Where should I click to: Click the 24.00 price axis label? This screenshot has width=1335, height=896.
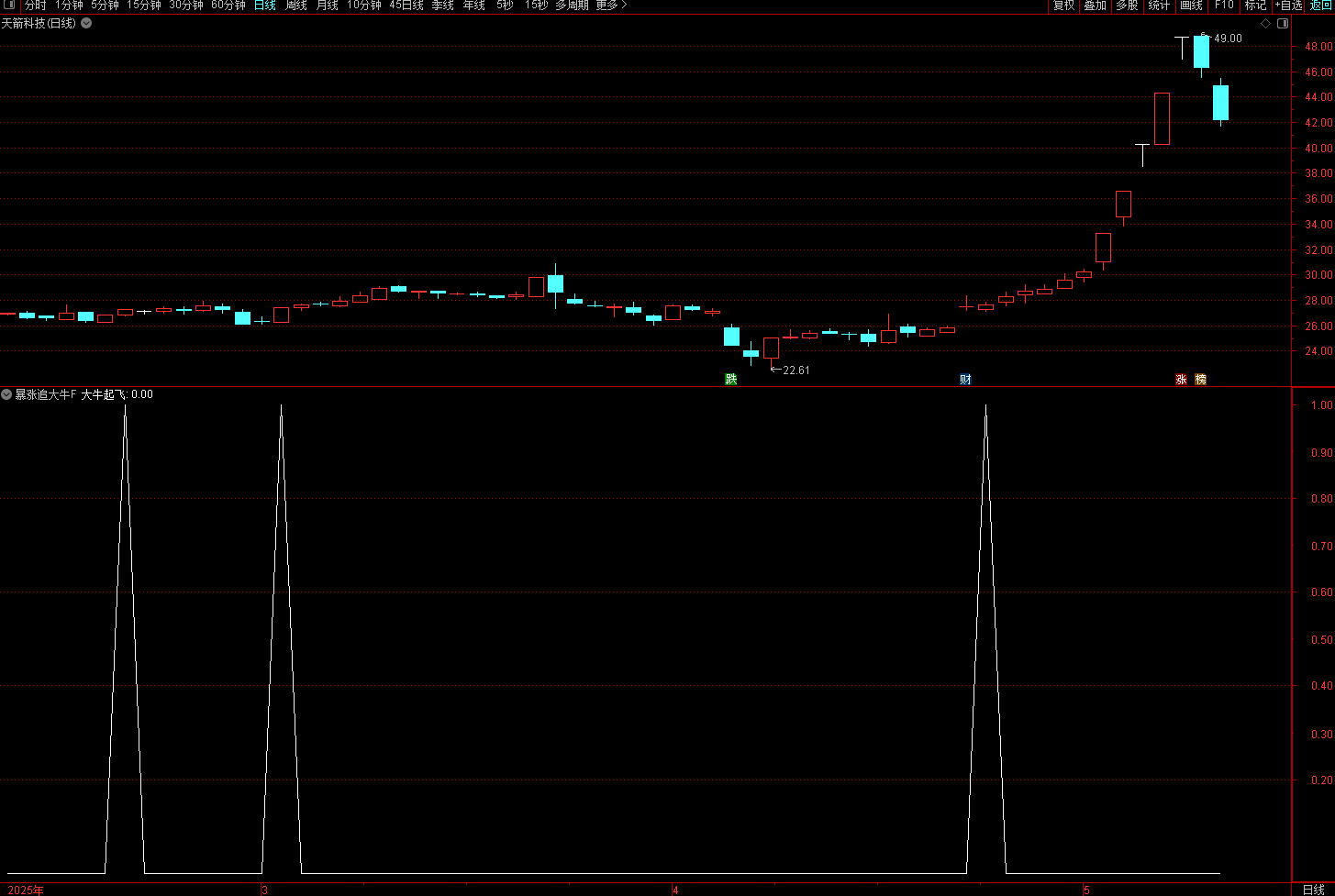(x=1319, y=351)
